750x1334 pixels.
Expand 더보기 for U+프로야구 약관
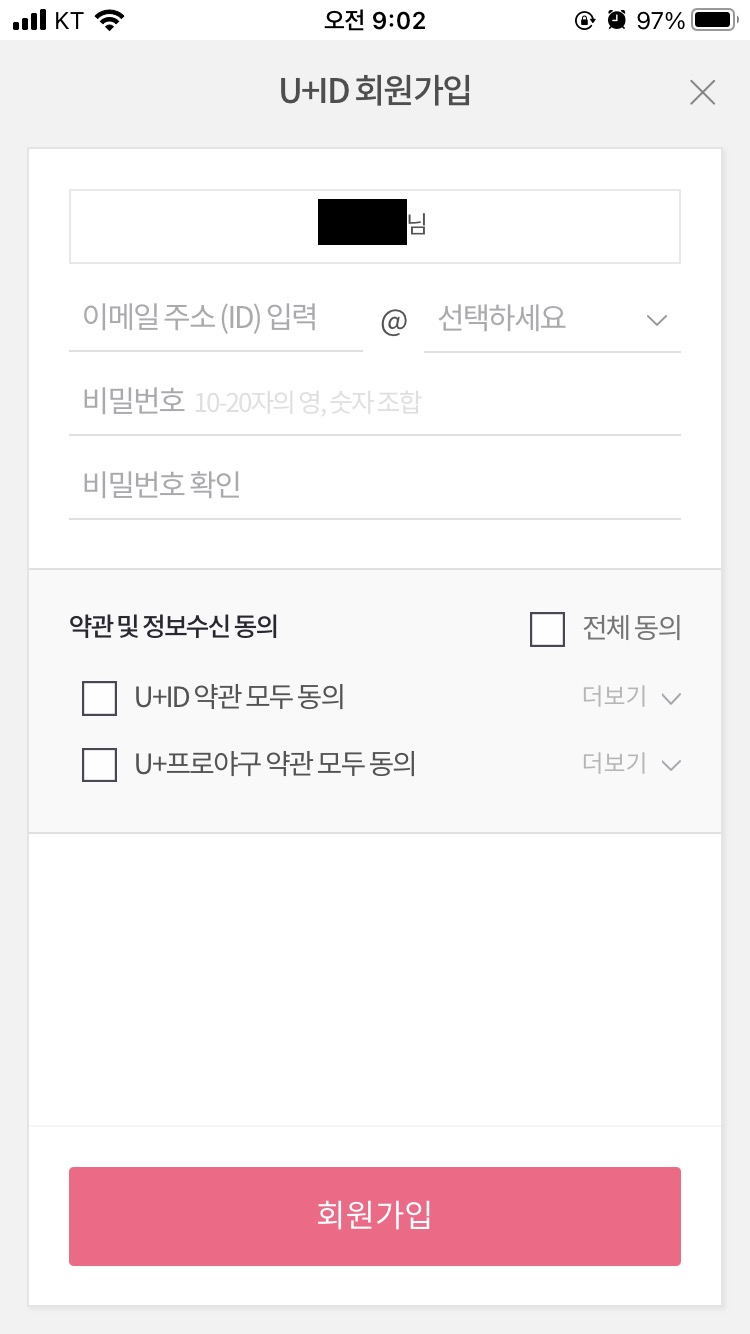tap(631, 764)
